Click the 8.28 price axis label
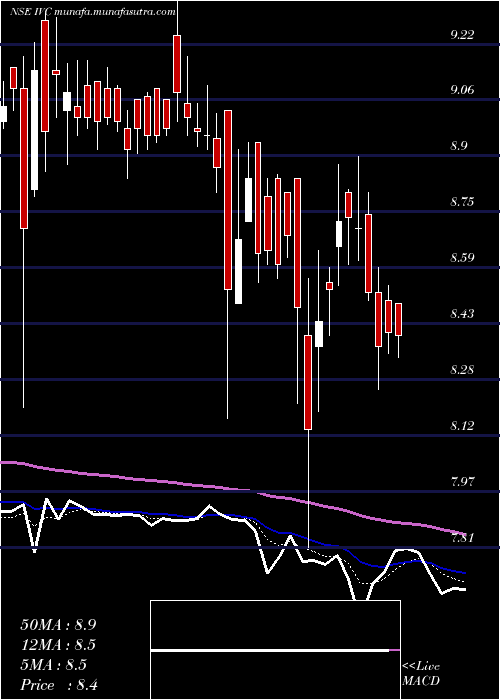The width and height of the screenshot is (500, 700). (x=462, y=370)
